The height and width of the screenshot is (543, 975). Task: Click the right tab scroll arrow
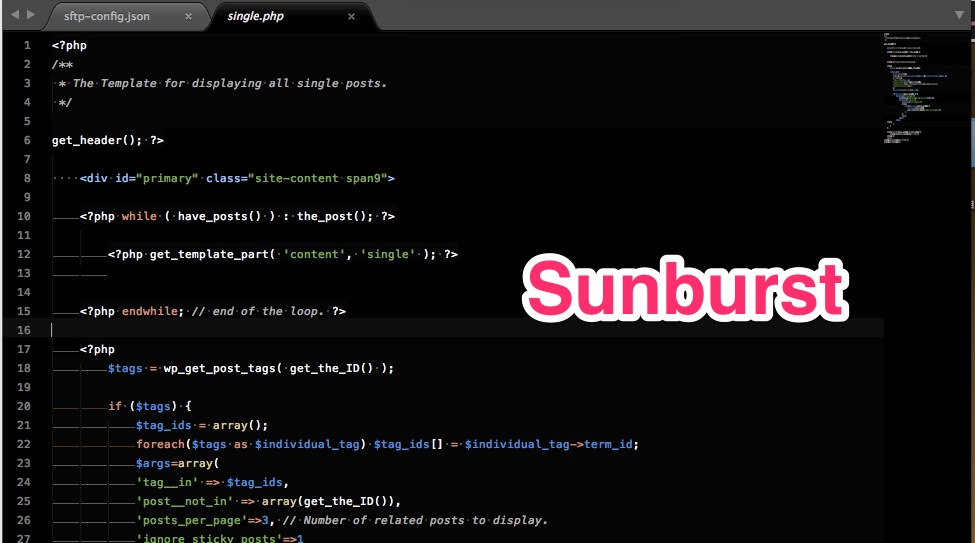point(30,16)
